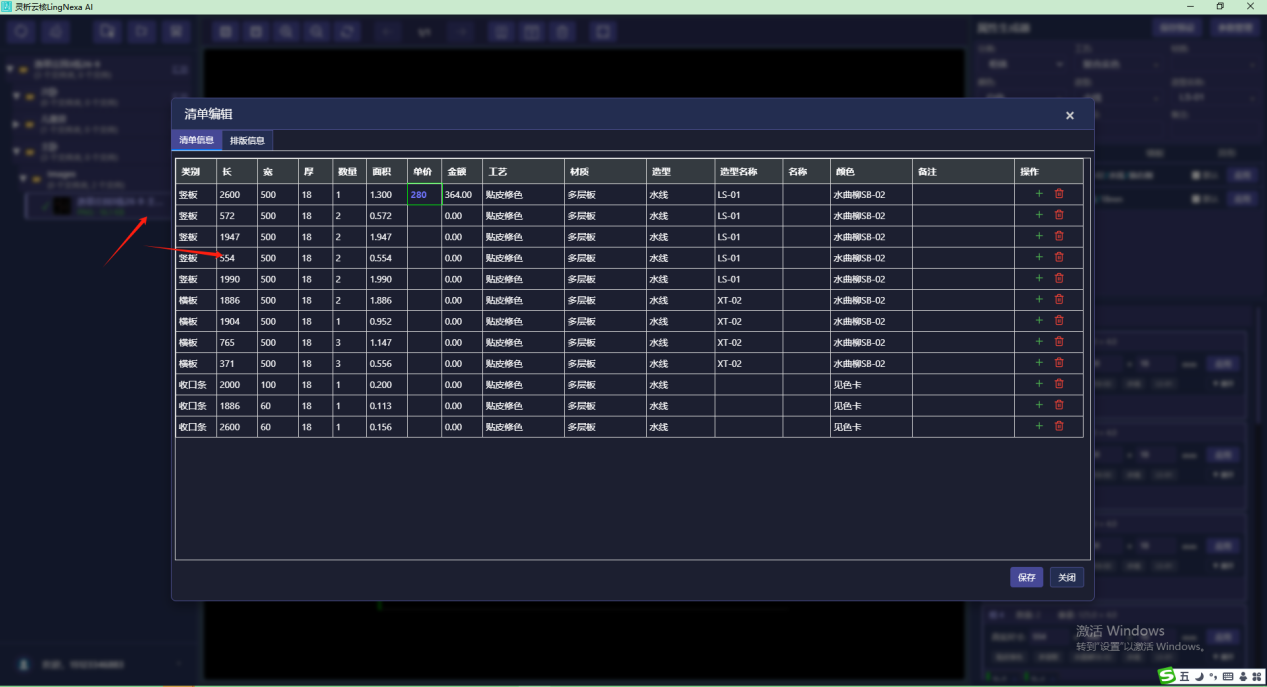Select the area cell showing 1.147
1267x687 pixels.
(387, 341)
